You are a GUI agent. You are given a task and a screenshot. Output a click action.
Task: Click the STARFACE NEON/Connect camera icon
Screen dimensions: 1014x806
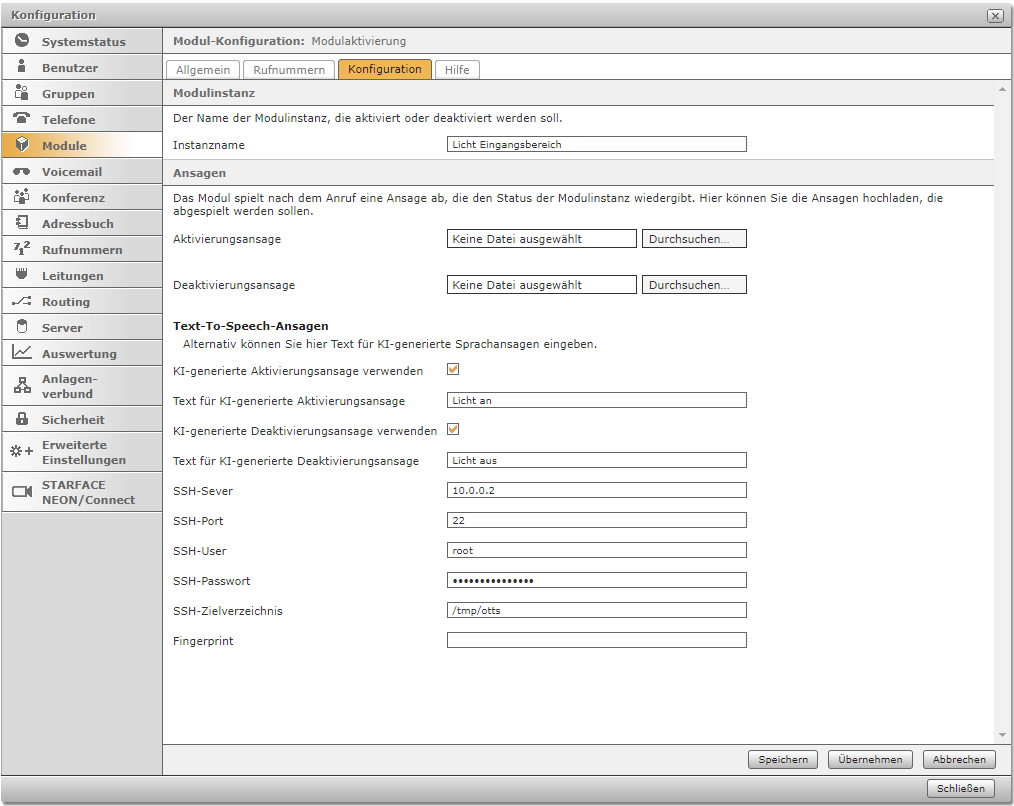click(x=22, y=492)
